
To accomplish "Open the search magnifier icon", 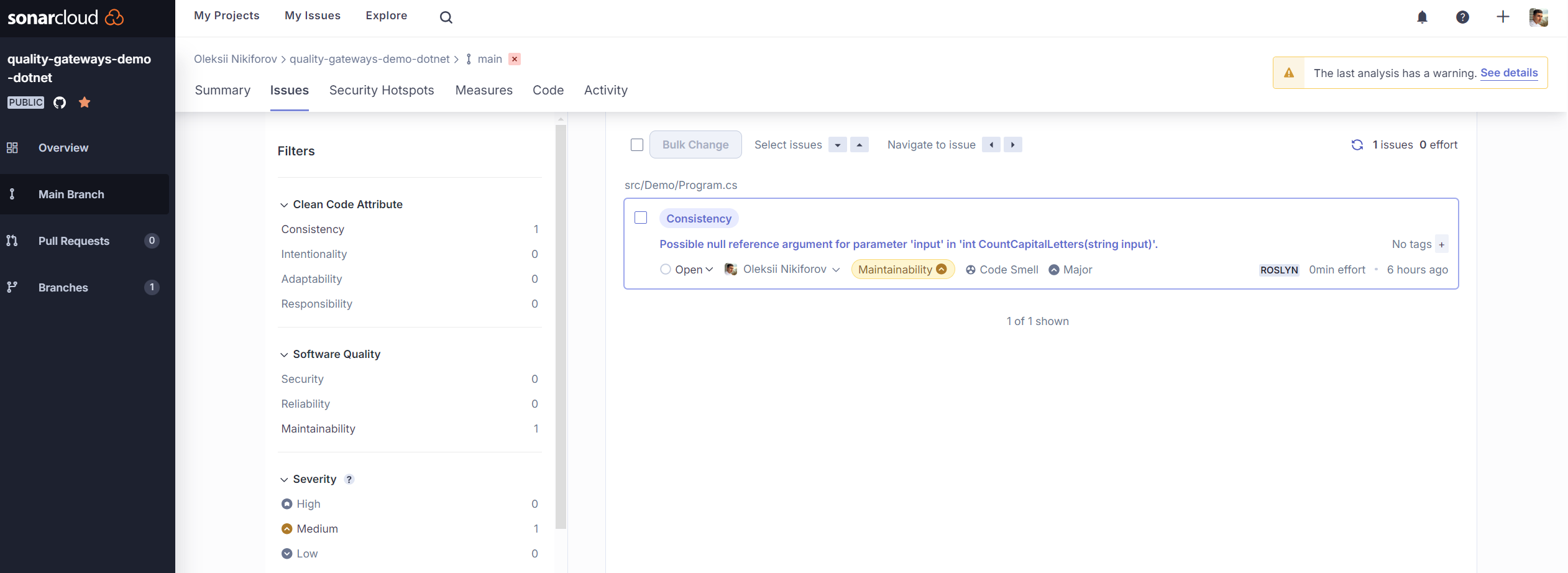I will tap(446, 17).
